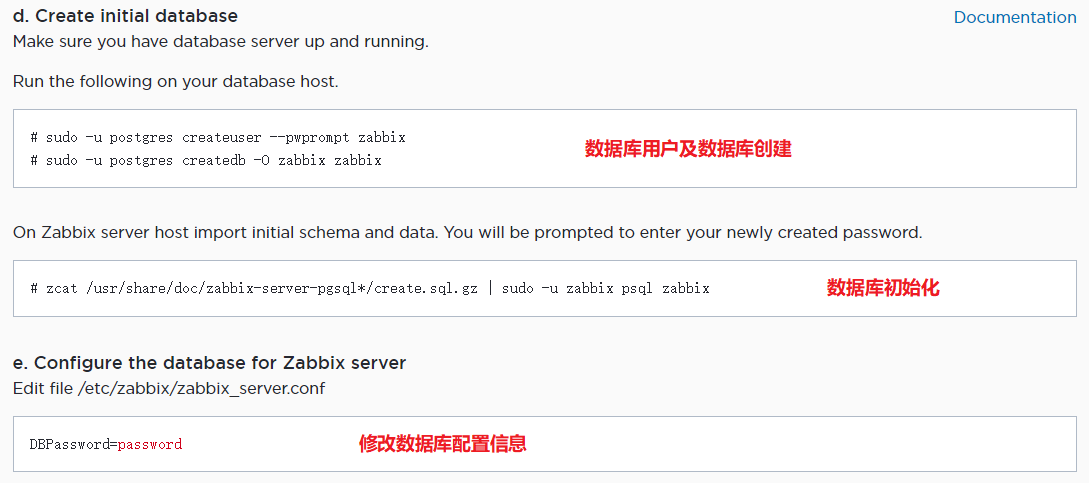Screen dimensions: 1089x483
Task: Click the sentence On Zabbix server host import initial schema
Action: click(x=467, y=233)
